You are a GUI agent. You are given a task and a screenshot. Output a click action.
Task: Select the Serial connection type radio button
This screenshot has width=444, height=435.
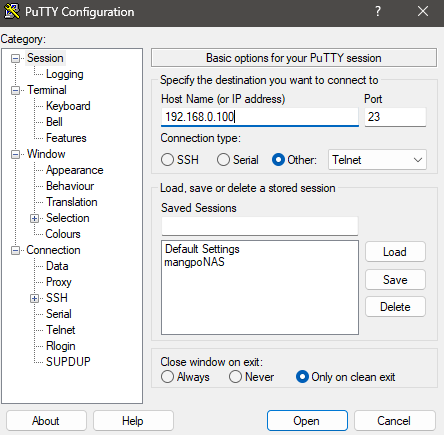click(223, 160)
